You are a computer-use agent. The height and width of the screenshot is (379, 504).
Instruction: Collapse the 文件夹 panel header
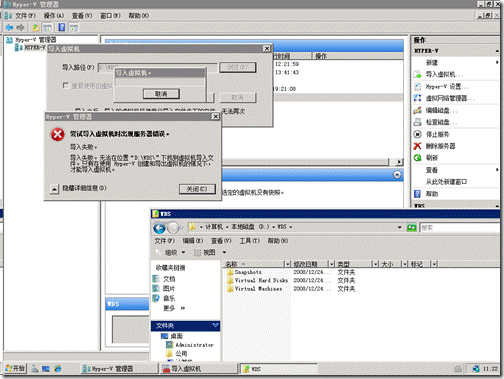coord(215,325)
